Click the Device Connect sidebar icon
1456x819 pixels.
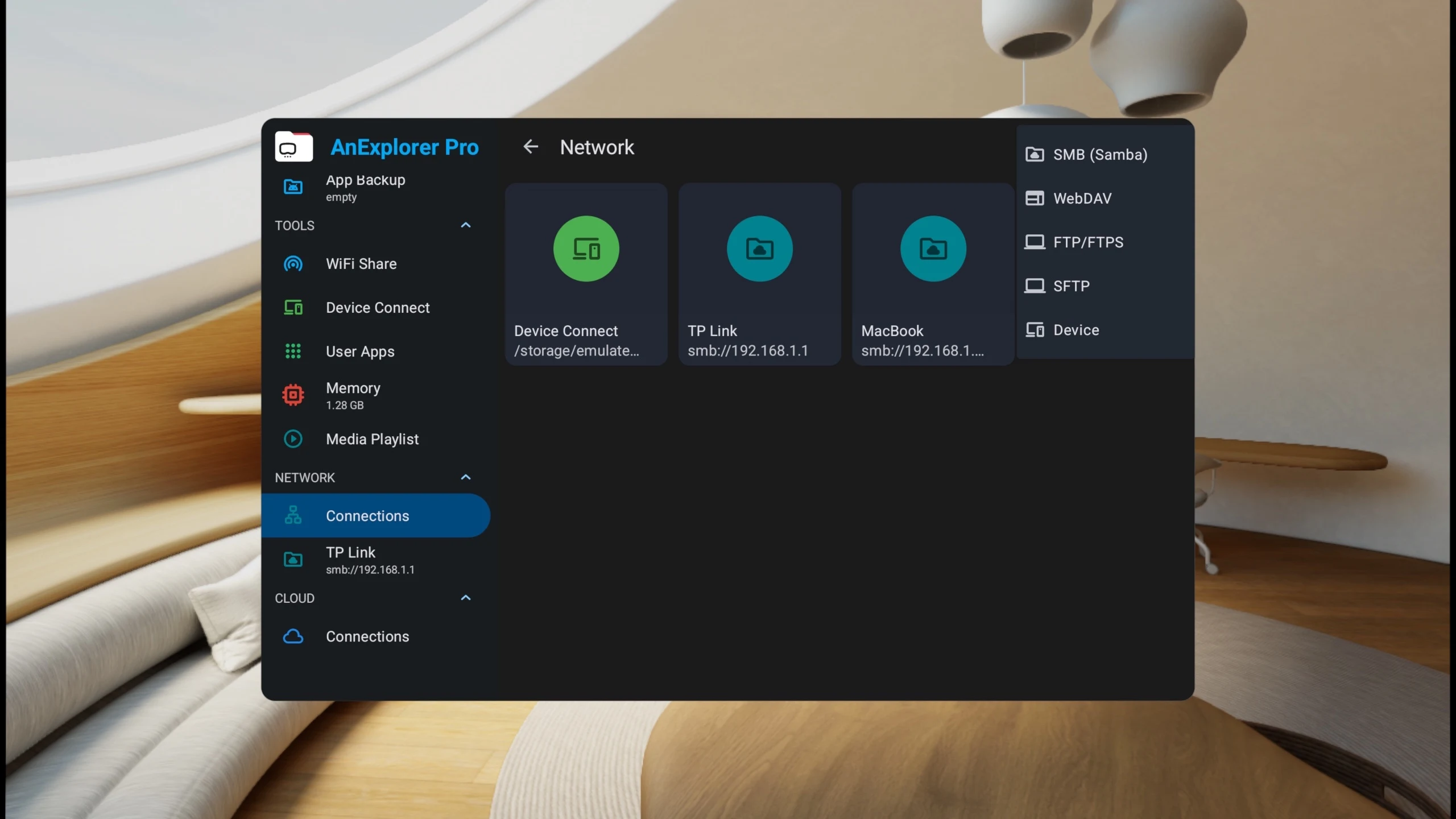(x=293, y=308)
